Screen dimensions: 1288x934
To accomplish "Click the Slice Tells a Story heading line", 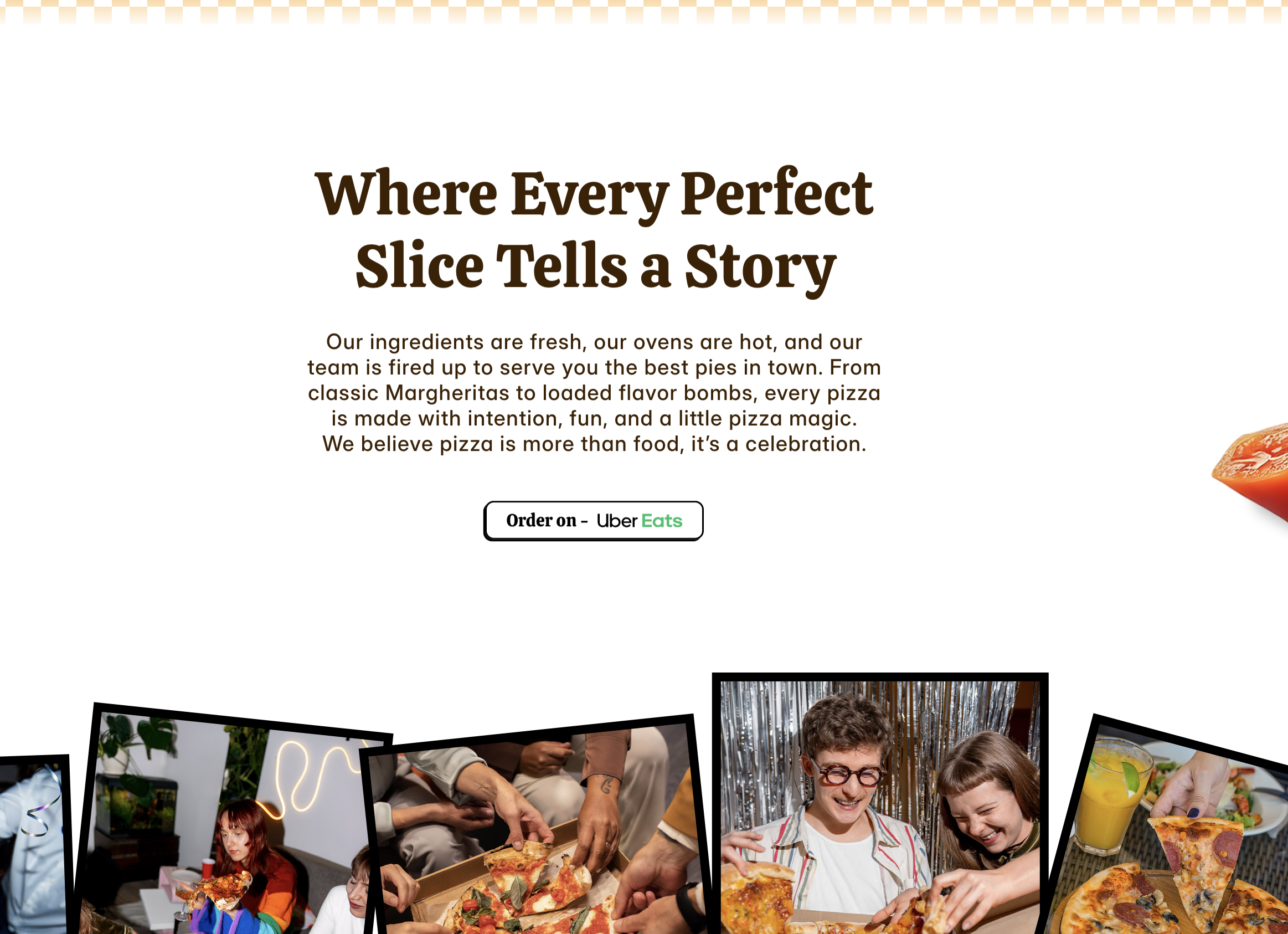I will (596, 266).
